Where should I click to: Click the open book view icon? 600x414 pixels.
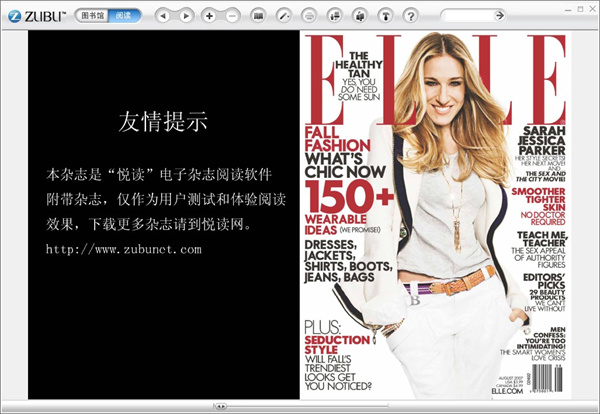pyautogui.click(x=258, y=16)
